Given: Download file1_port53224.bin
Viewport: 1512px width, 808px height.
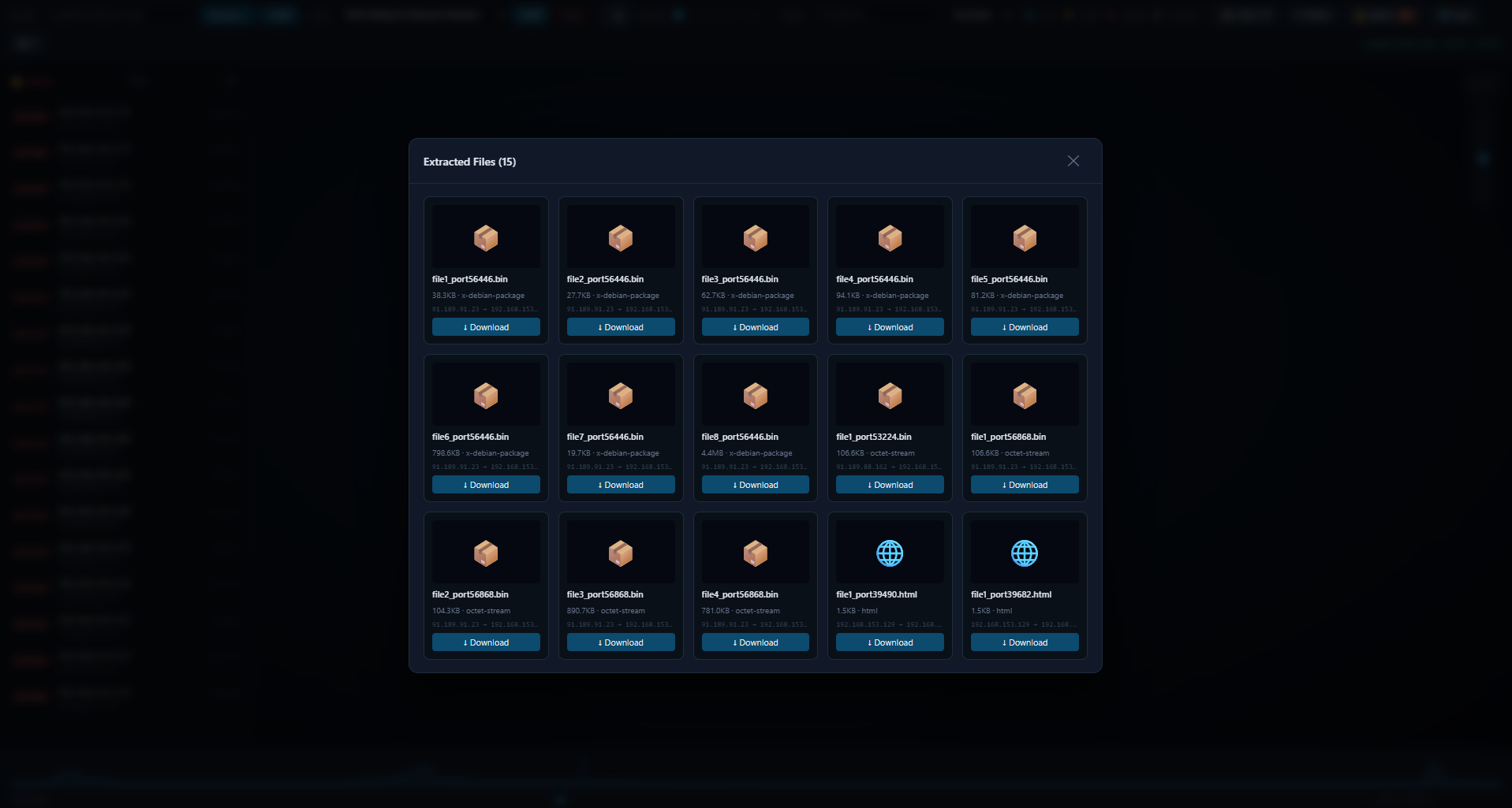Looking at the screenshot, I should [x=890, y=485].
